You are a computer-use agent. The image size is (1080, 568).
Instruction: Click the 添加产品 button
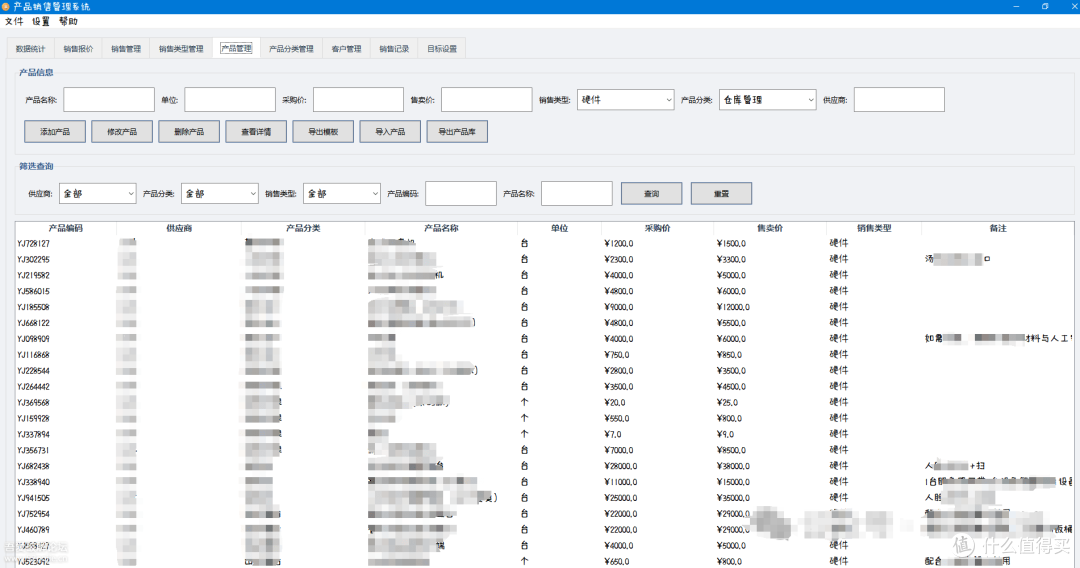coord(55,132)
